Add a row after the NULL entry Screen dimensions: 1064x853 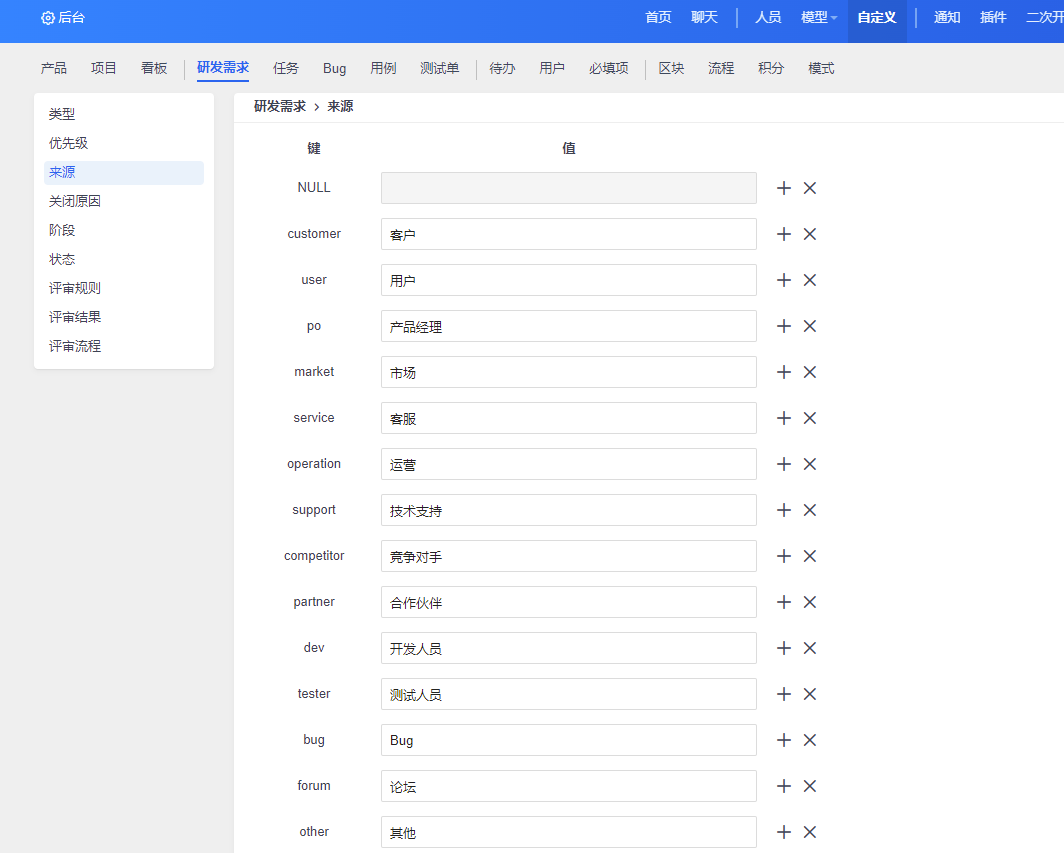(784, 188)
